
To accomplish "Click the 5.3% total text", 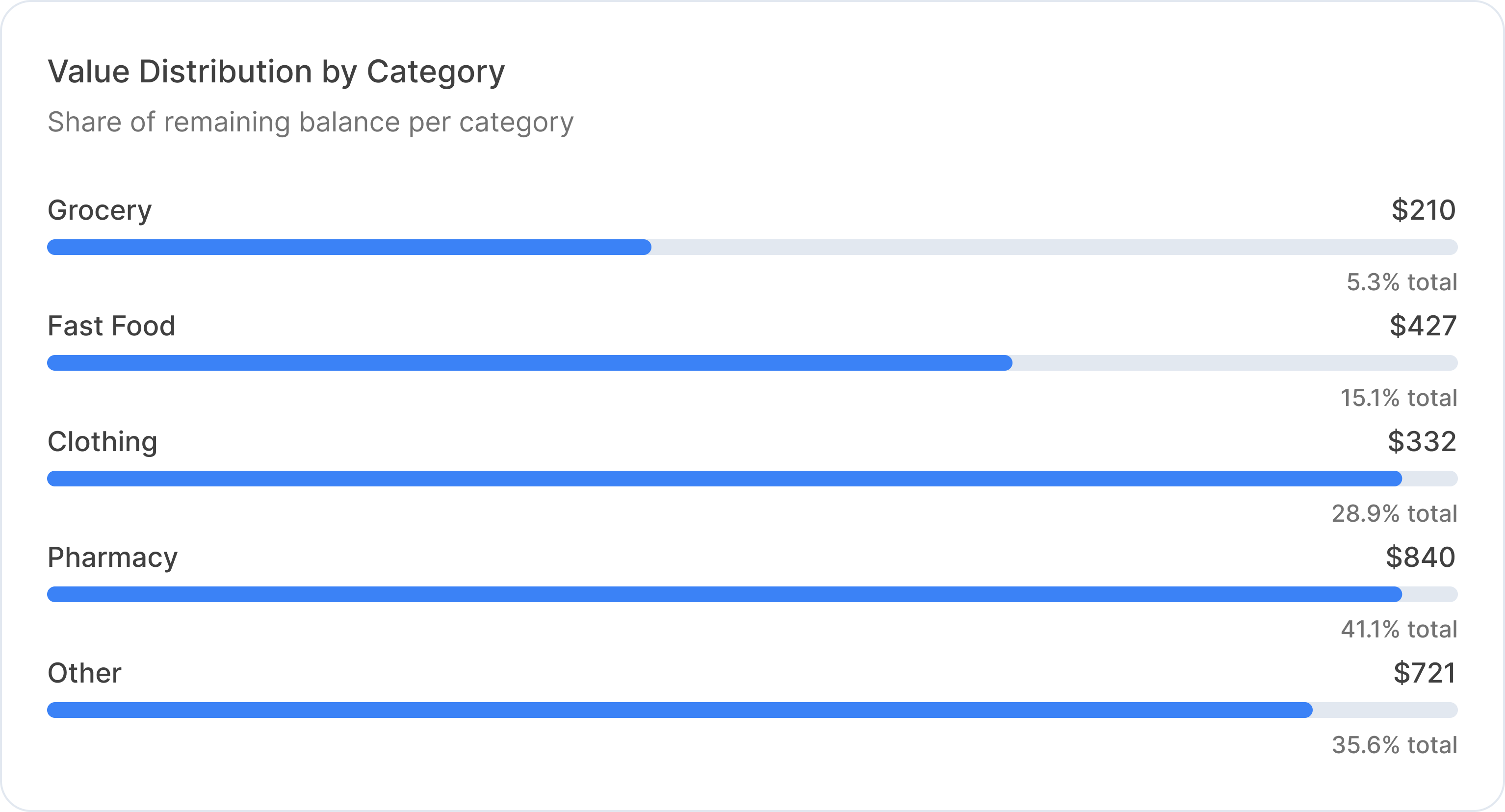I will 1401,282.
